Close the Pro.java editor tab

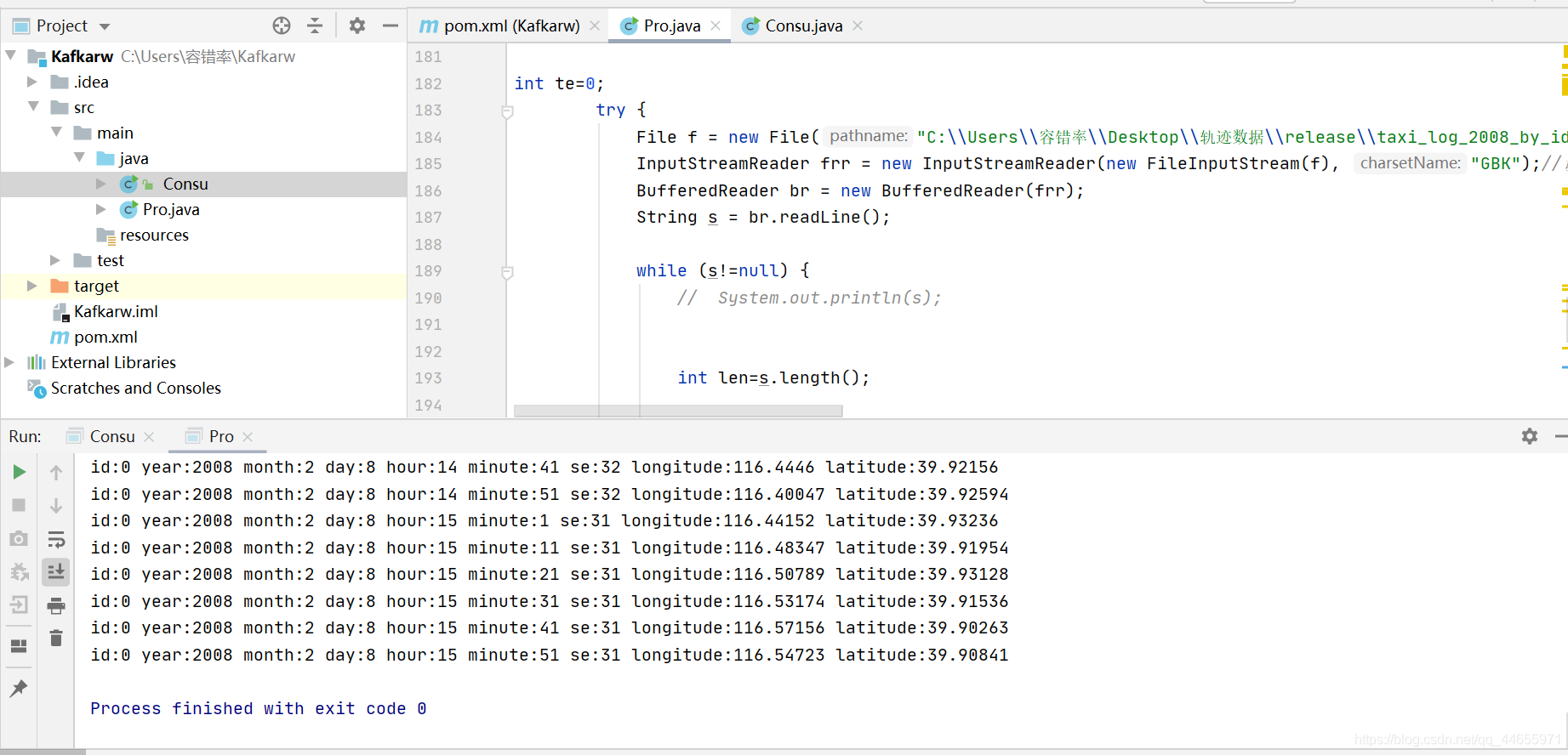click(716, 26)
